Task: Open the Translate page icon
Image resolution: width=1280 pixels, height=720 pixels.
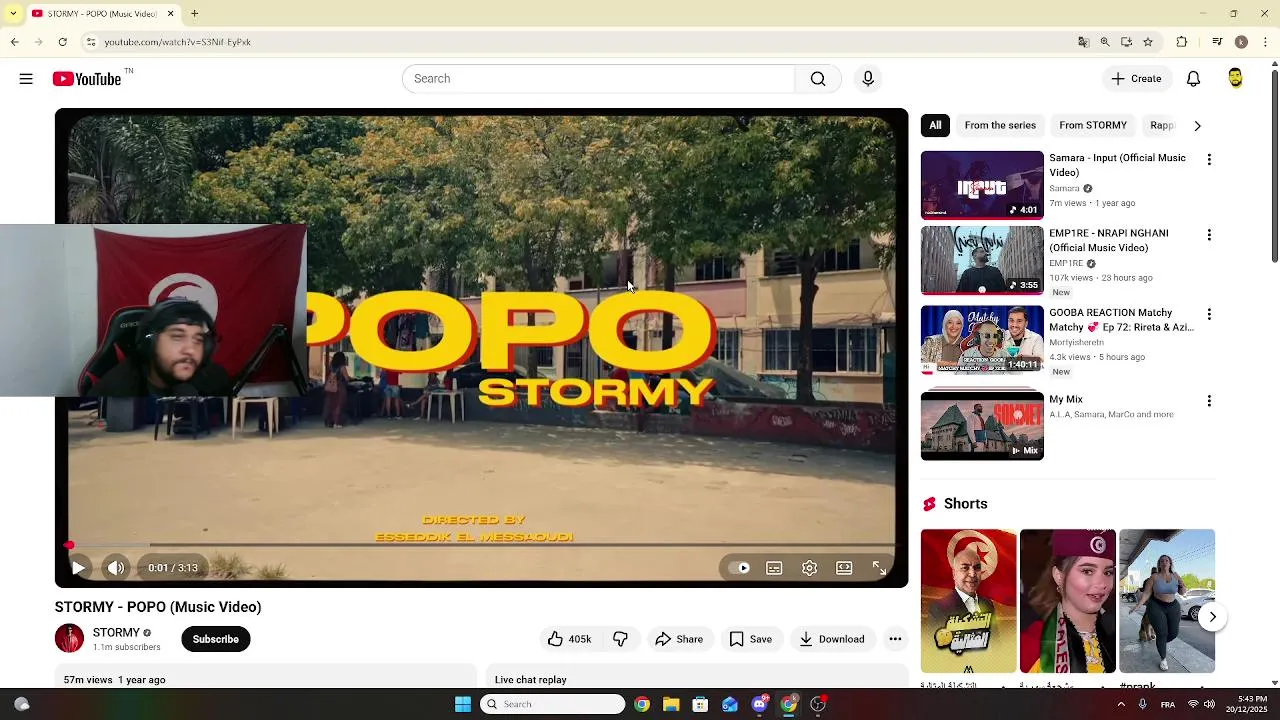Action: [x=1083, y=42]
